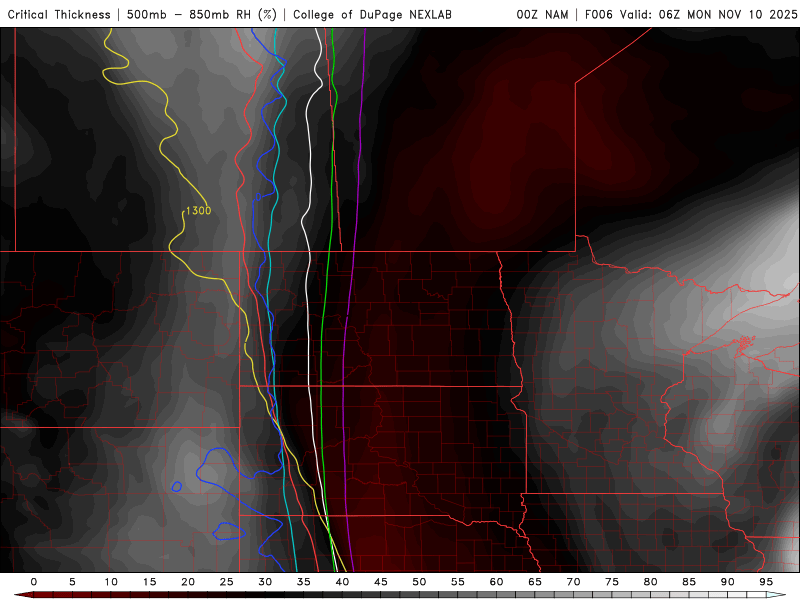
Task: Click the "20" value on the color scale
Action: (188, 582)
